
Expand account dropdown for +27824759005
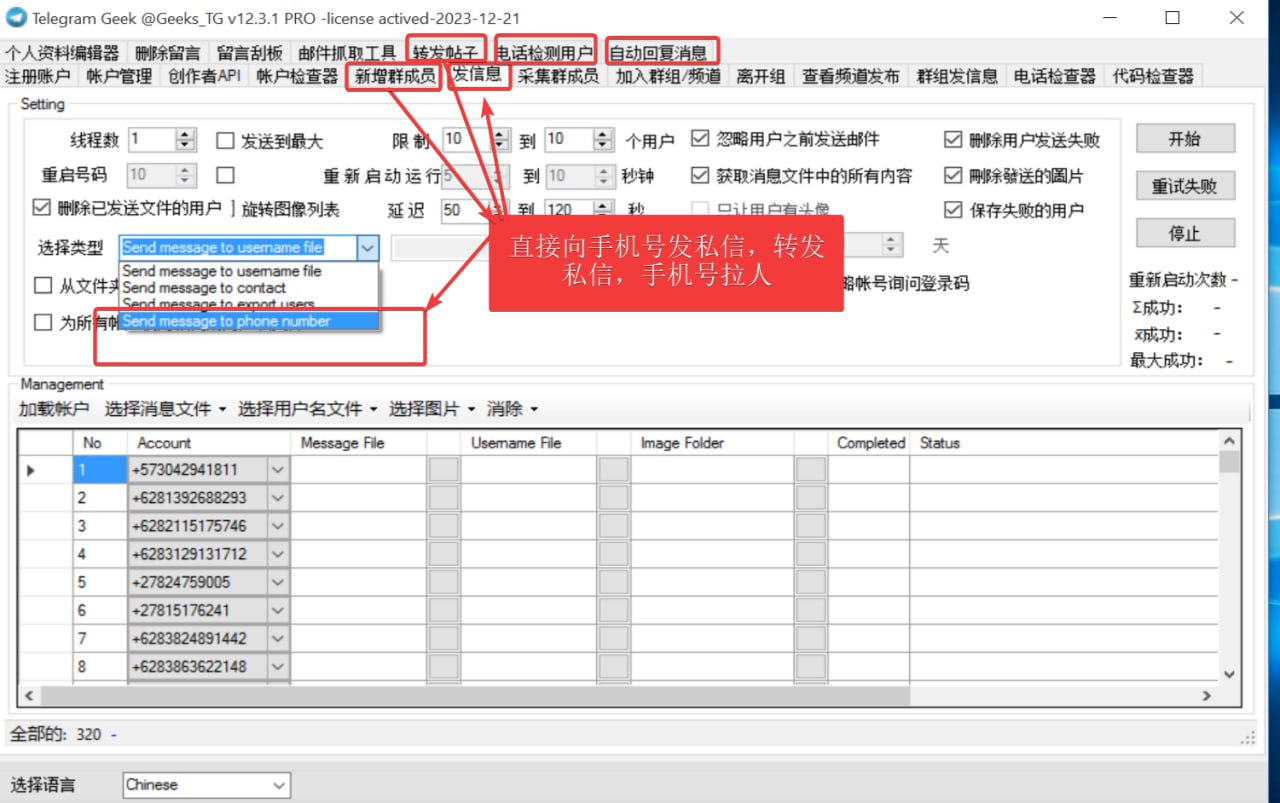tap(278, 582)
